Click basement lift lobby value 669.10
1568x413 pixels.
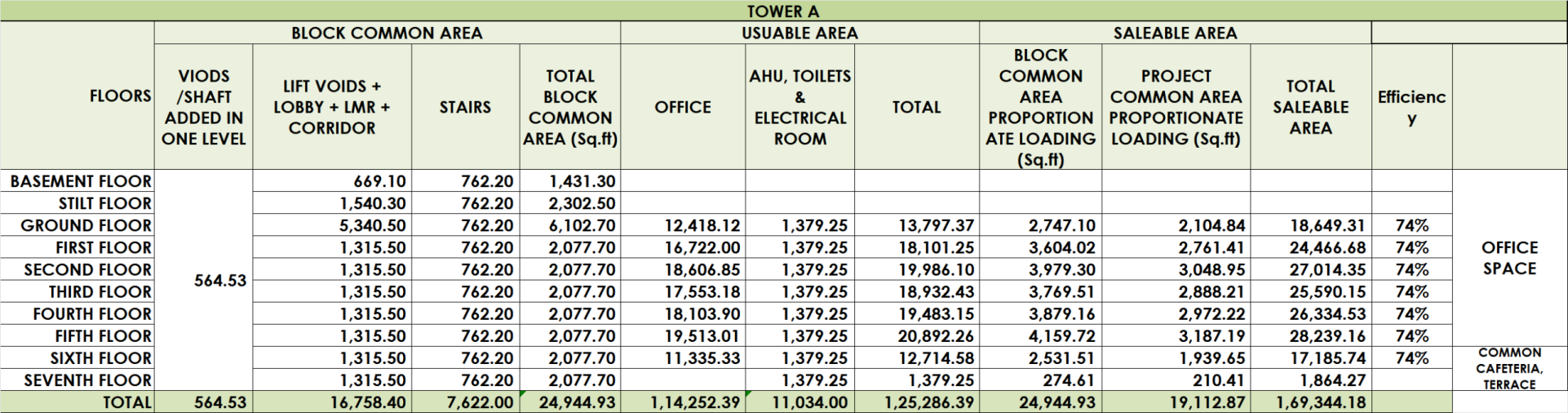click(379, 182)
